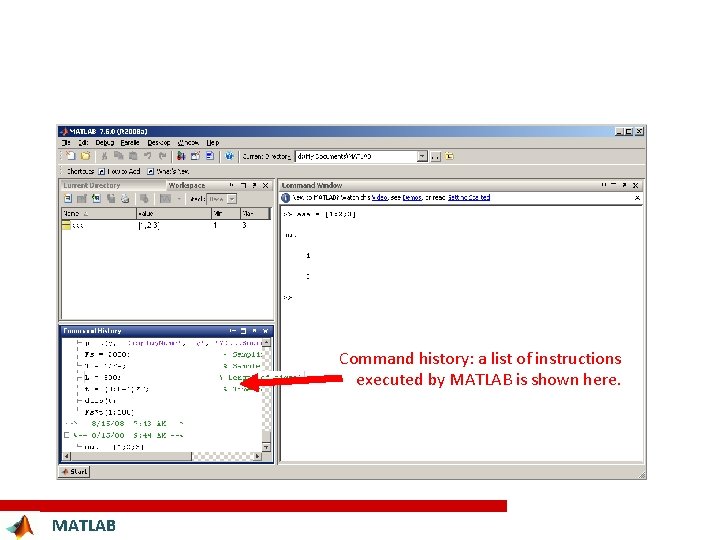Open the Debug menu
This screenshot has width=720, height=540.
point(104,143)
